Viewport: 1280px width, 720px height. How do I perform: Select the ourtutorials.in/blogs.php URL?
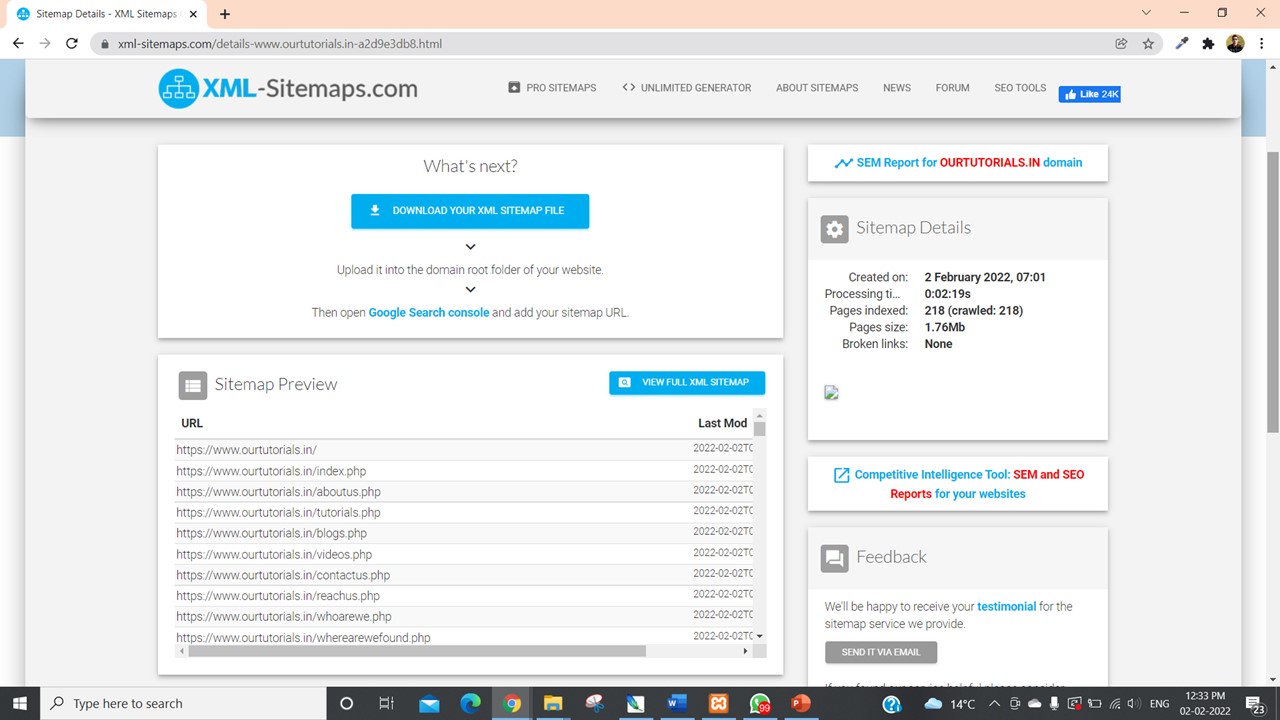pos(271,534)
